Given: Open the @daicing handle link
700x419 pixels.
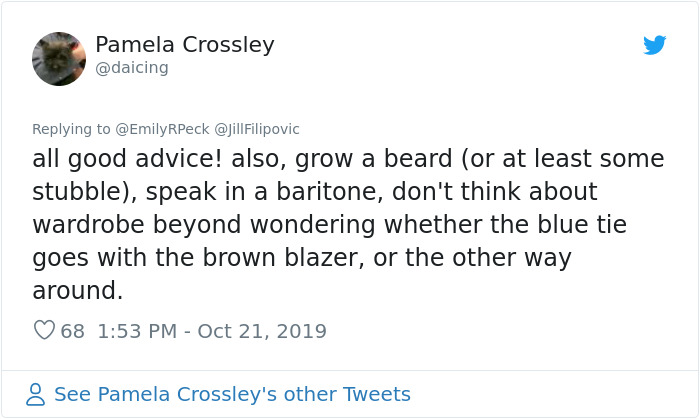Looking at the screenshot, I should coord(131,68).
